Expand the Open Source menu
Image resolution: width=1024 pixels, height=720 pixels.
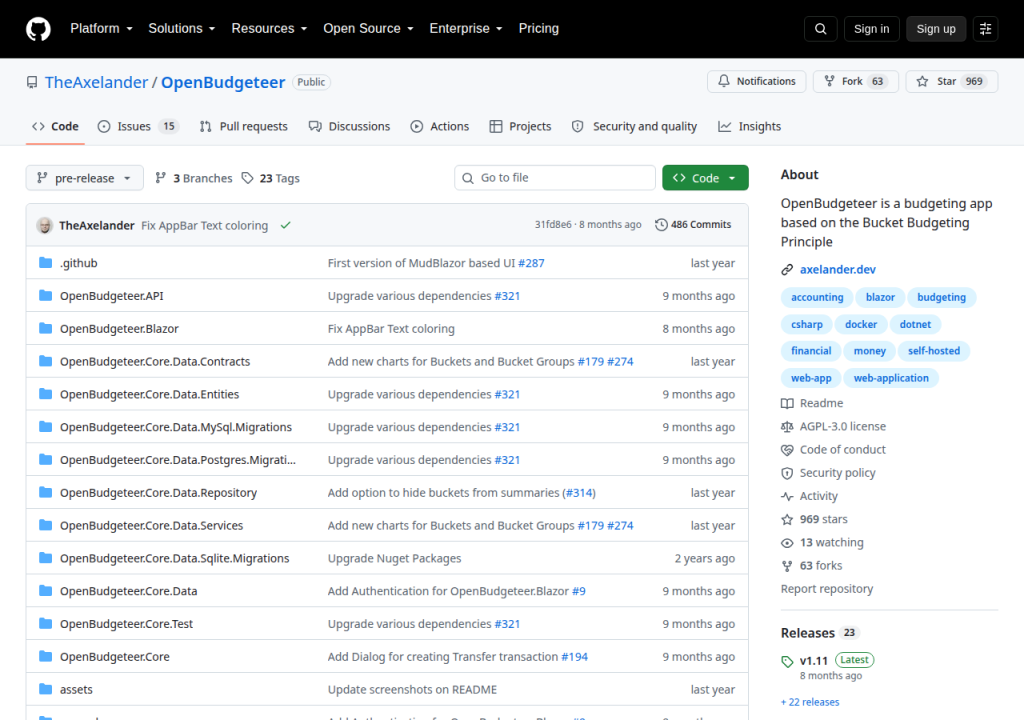[x=368, y=29]
